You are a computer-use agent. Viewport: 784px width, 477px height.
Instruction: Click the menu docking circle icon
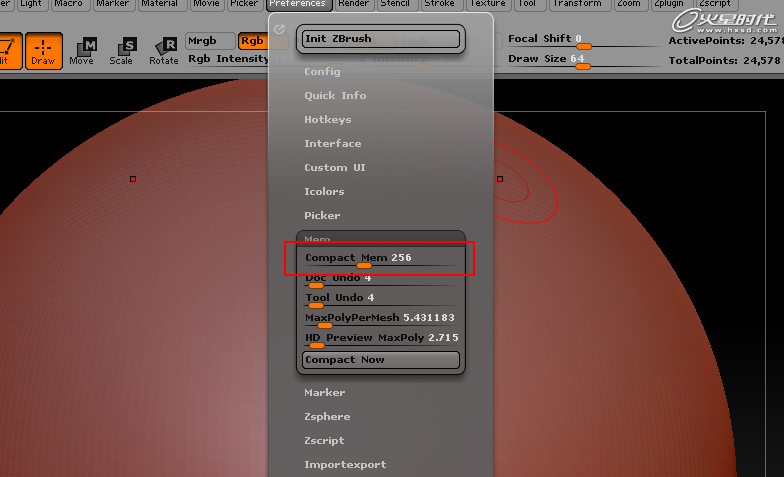(x=279, y=29)
